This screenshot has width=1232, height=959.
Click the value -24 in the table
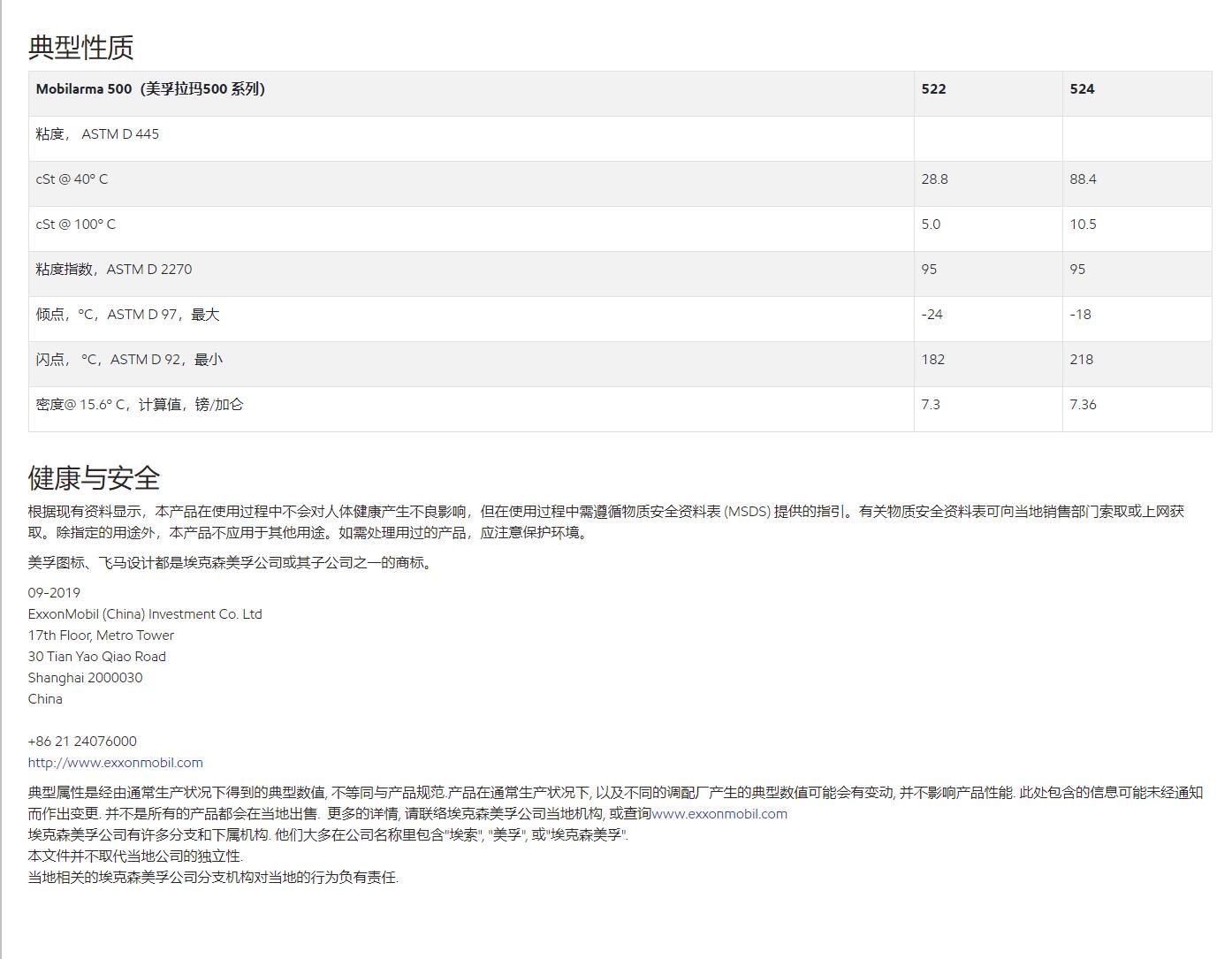click(x=932, y=315)
